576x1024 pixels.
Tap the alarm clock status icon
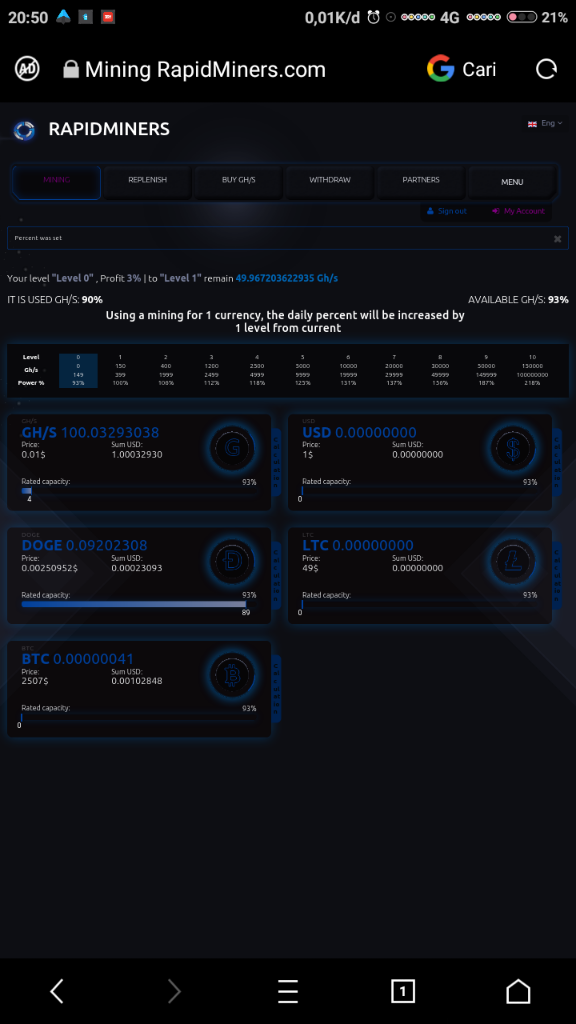pos(374,18)
